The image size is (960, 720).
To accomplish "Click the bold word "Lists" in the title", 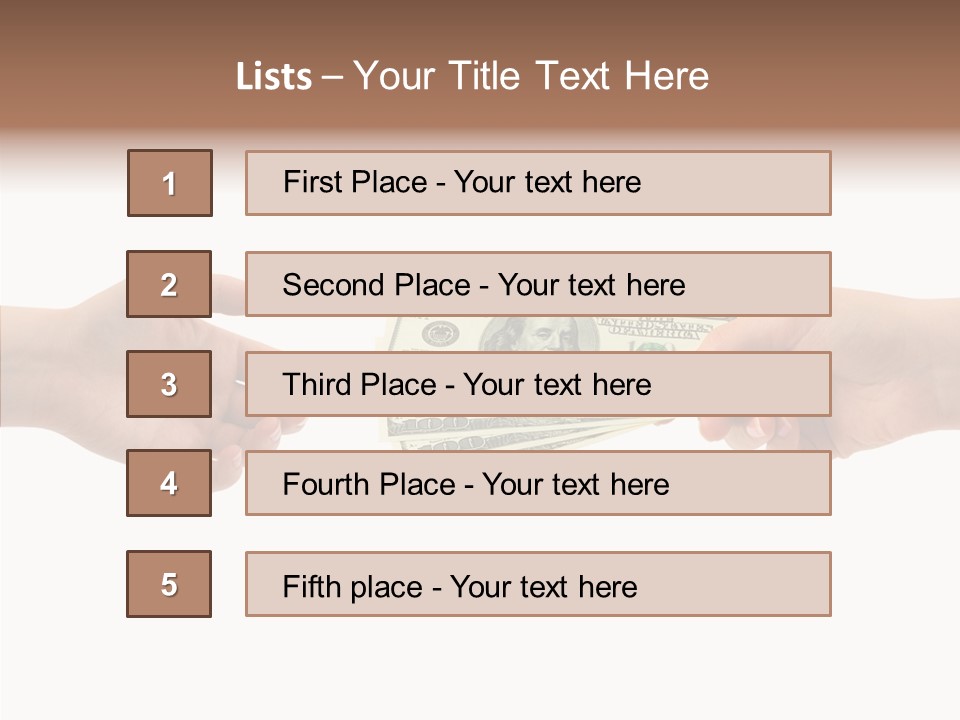I will (x=273, y=77).
